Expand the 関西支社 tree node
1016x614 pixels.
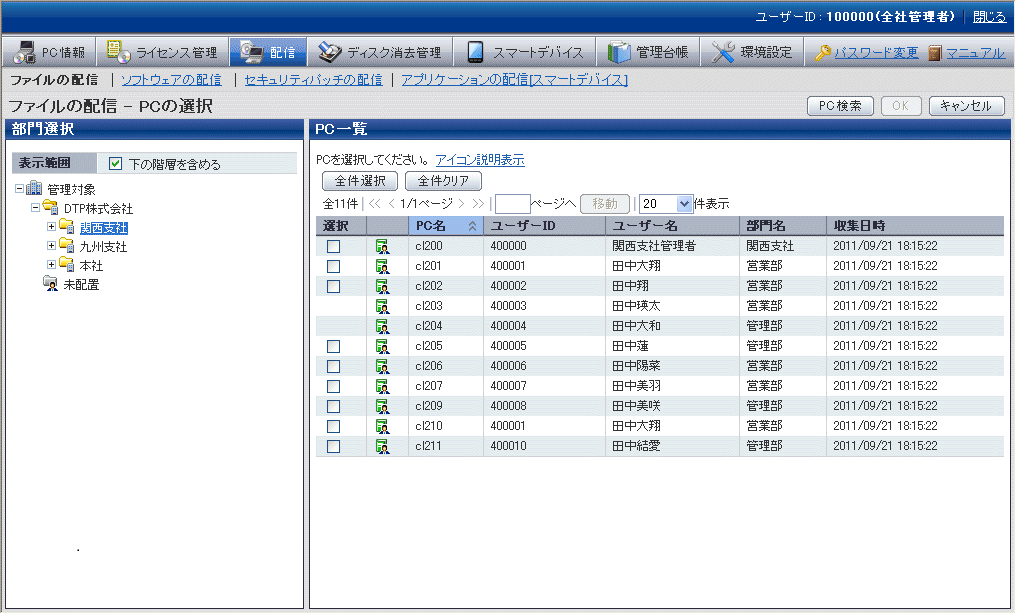[x=51, y=227]
